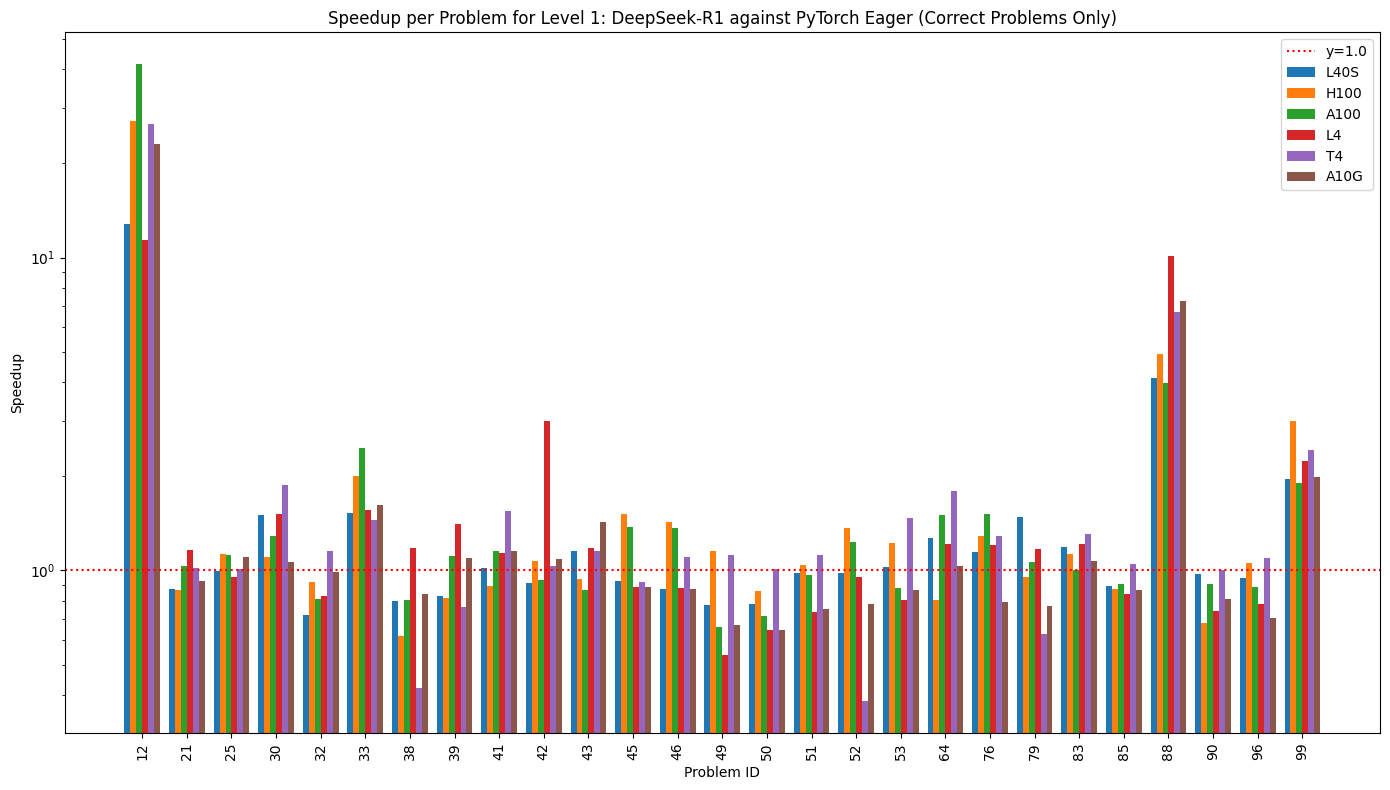Select the 'T4' legend label

click(1334, 156)
